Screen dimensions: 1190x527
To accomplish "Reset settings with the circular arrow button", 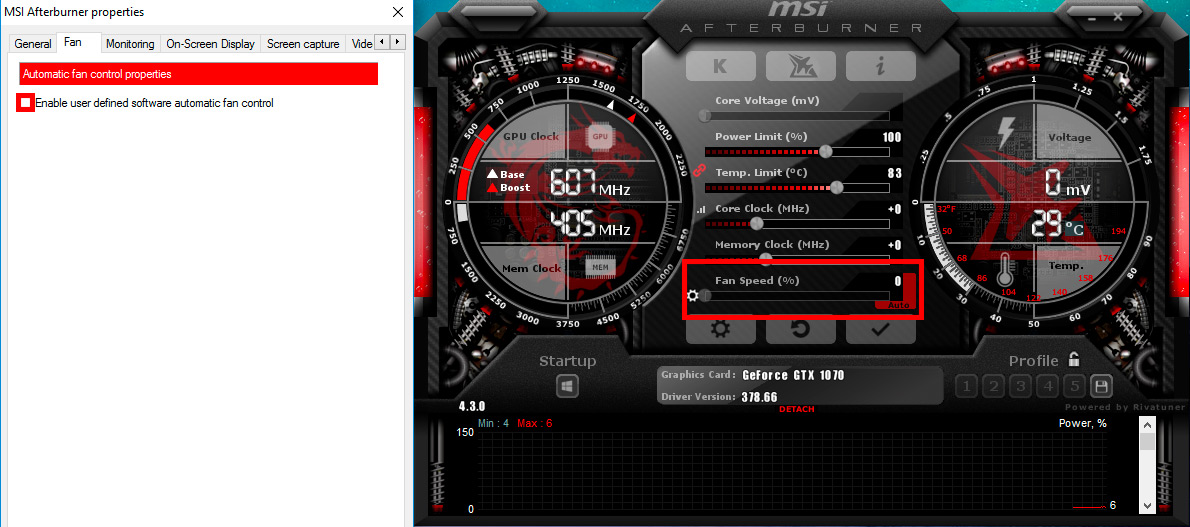I will point(801,330).
